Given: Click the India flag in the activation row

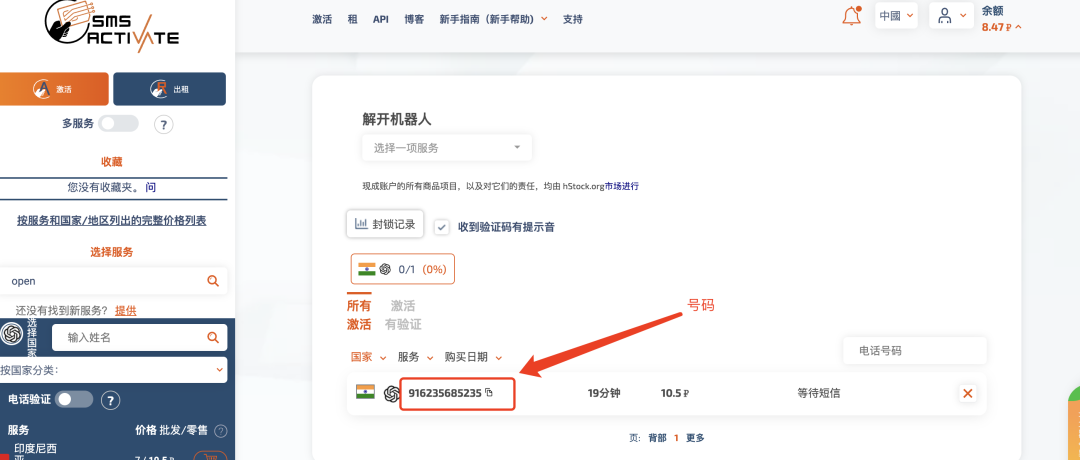Looking at the screenshot, I should click(x=365, y=393).
